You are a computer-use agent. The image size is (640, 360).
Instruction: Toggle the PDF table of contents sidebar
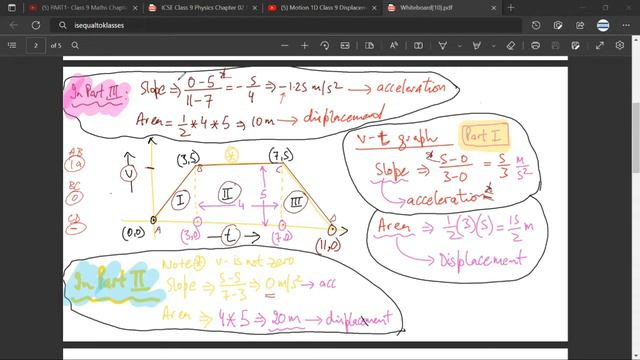pos(12,45)
